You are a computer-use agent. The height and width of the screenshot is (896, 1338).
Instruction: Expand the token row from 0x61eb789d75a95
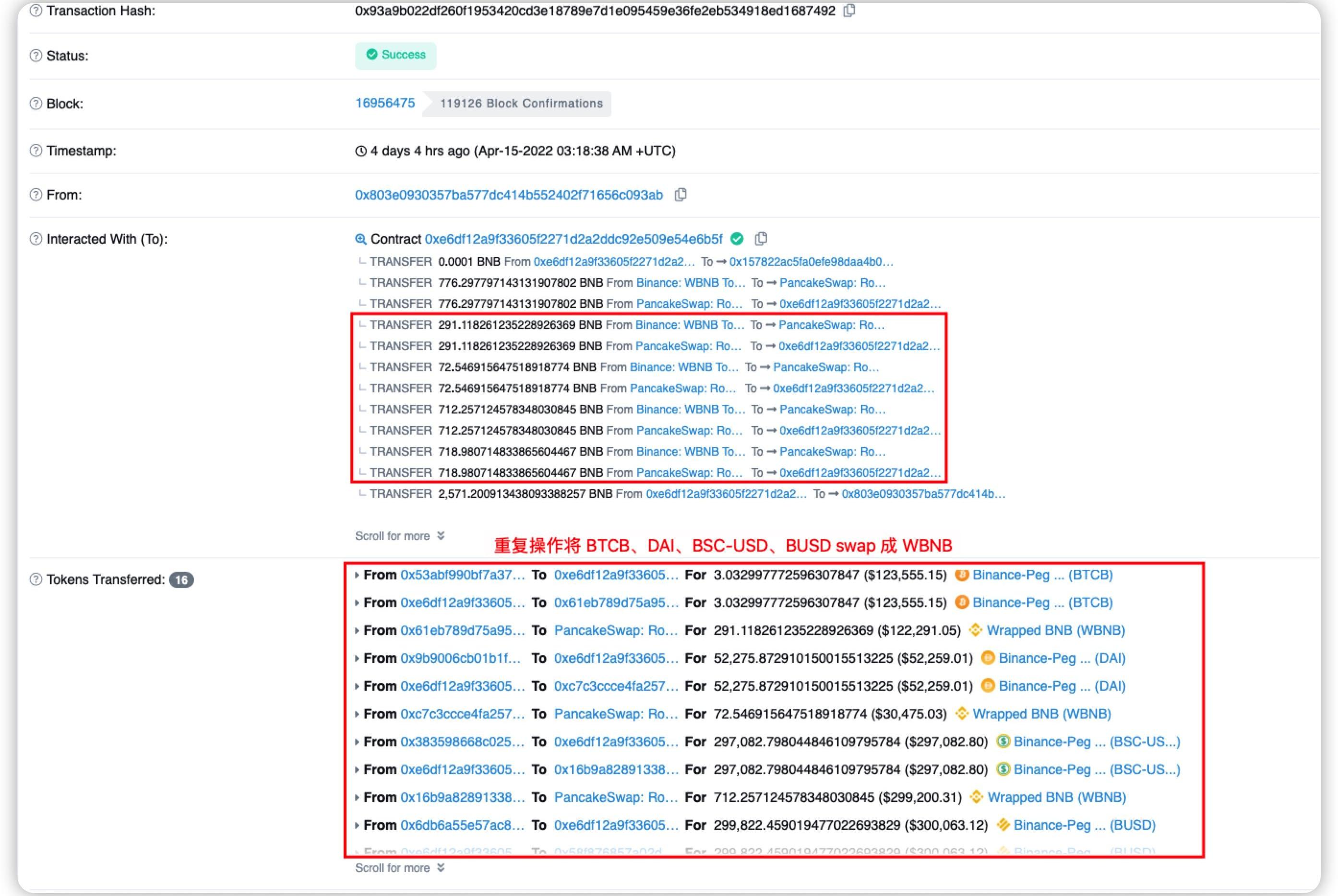click(x=357, y=630)
